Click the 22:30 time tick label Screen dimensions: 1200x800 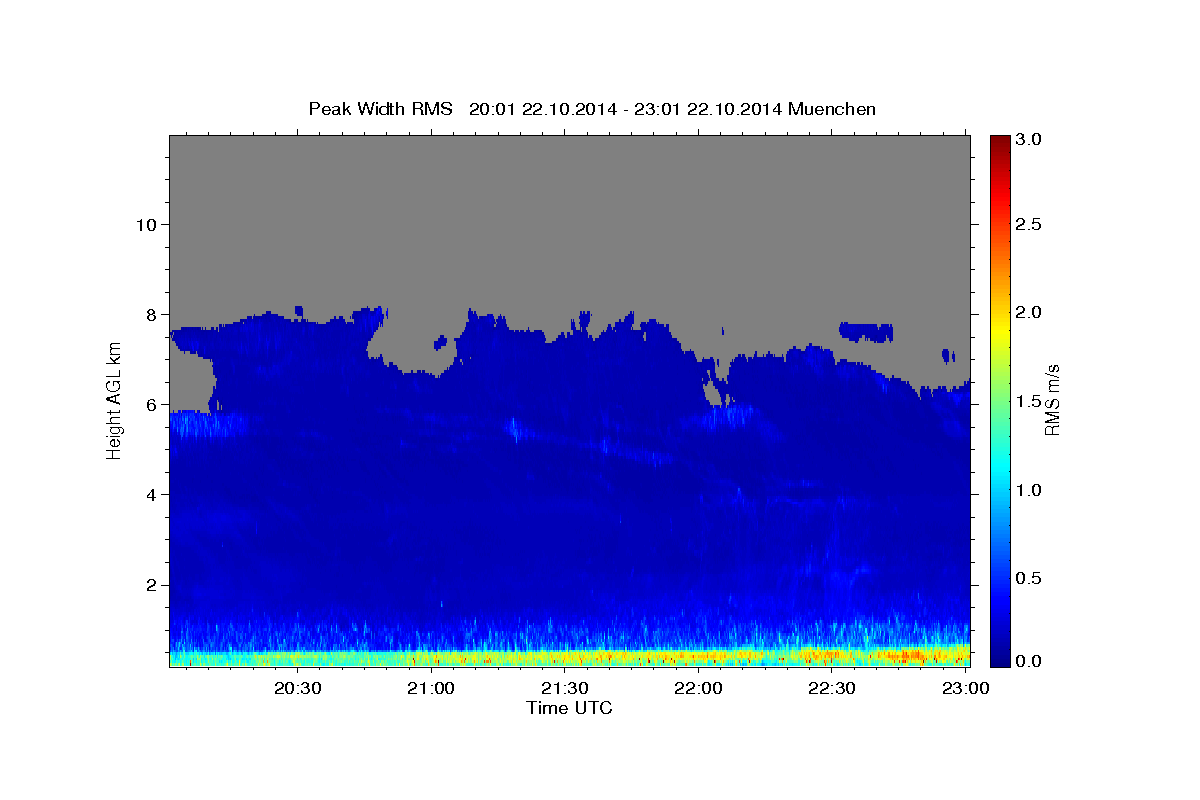[x=831, y=688]
